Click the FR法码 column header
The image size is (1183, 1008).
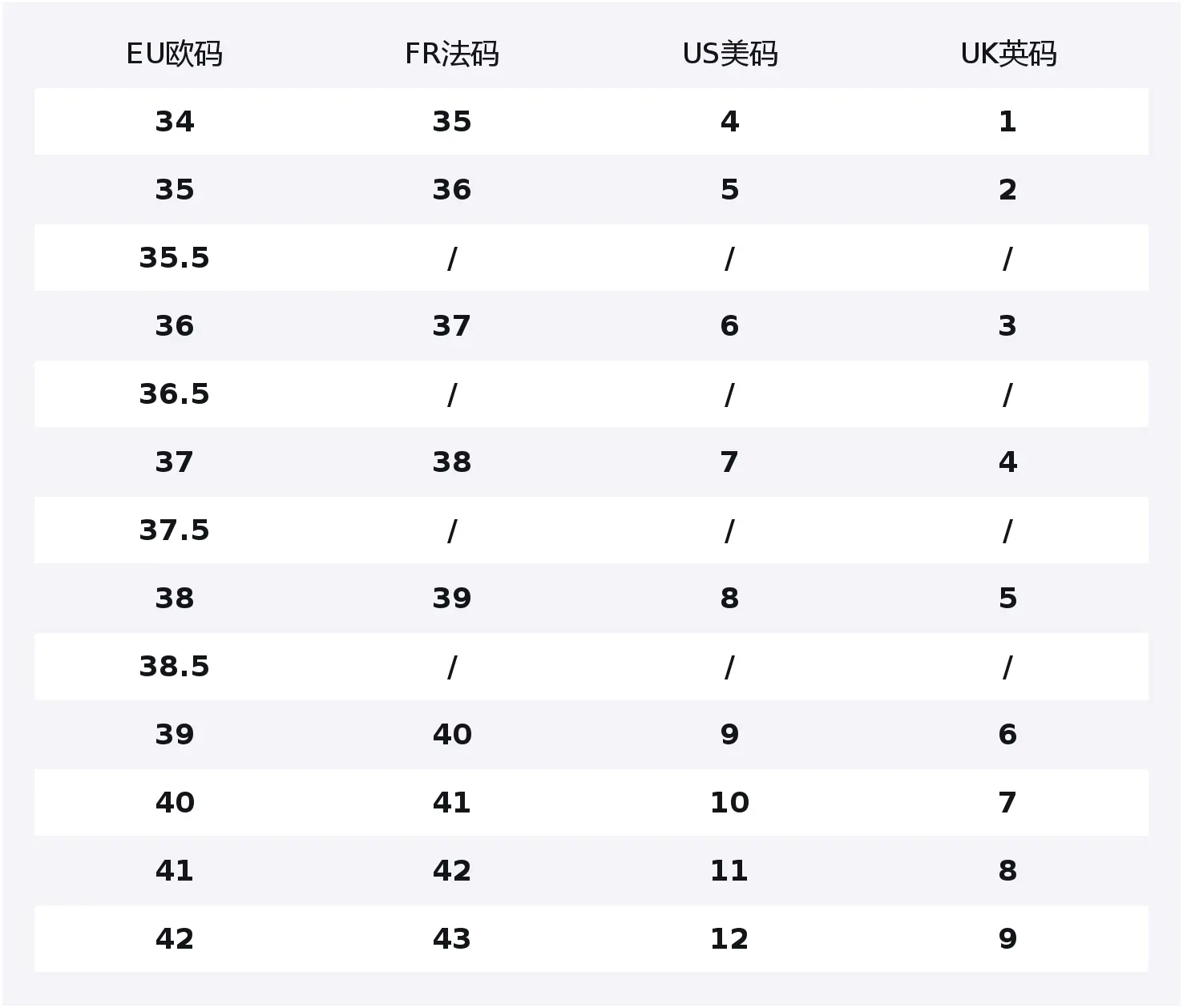click(452, 54)
